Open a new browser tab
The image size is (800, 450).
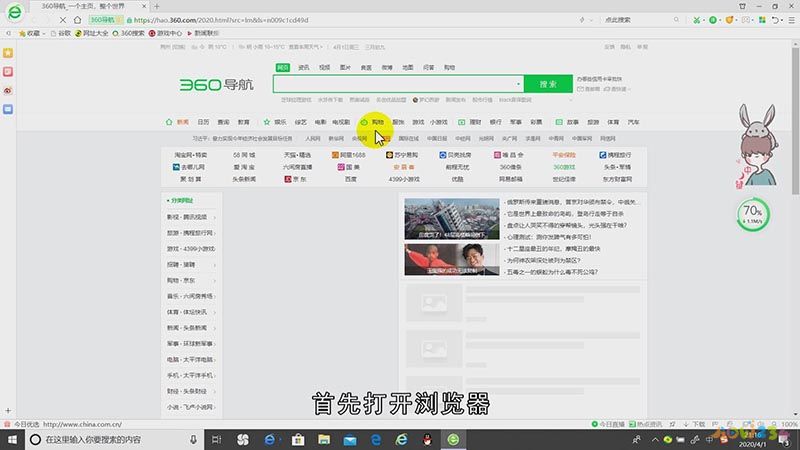click(x=157, y=6)
